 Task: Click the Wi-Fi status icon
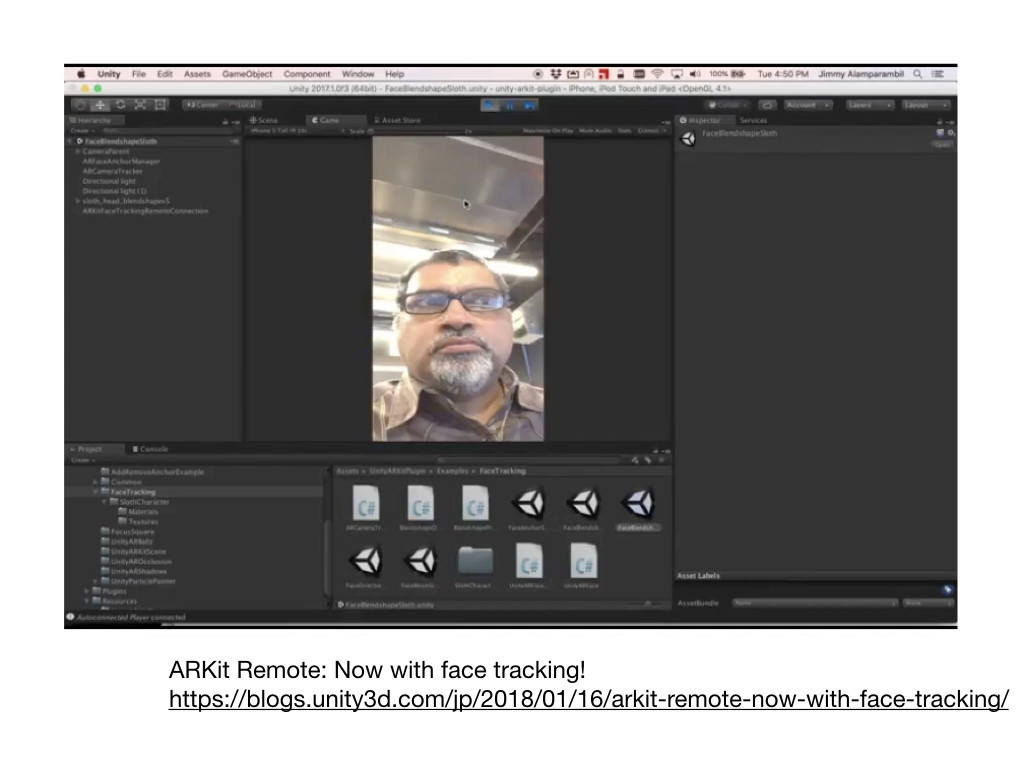658,74
